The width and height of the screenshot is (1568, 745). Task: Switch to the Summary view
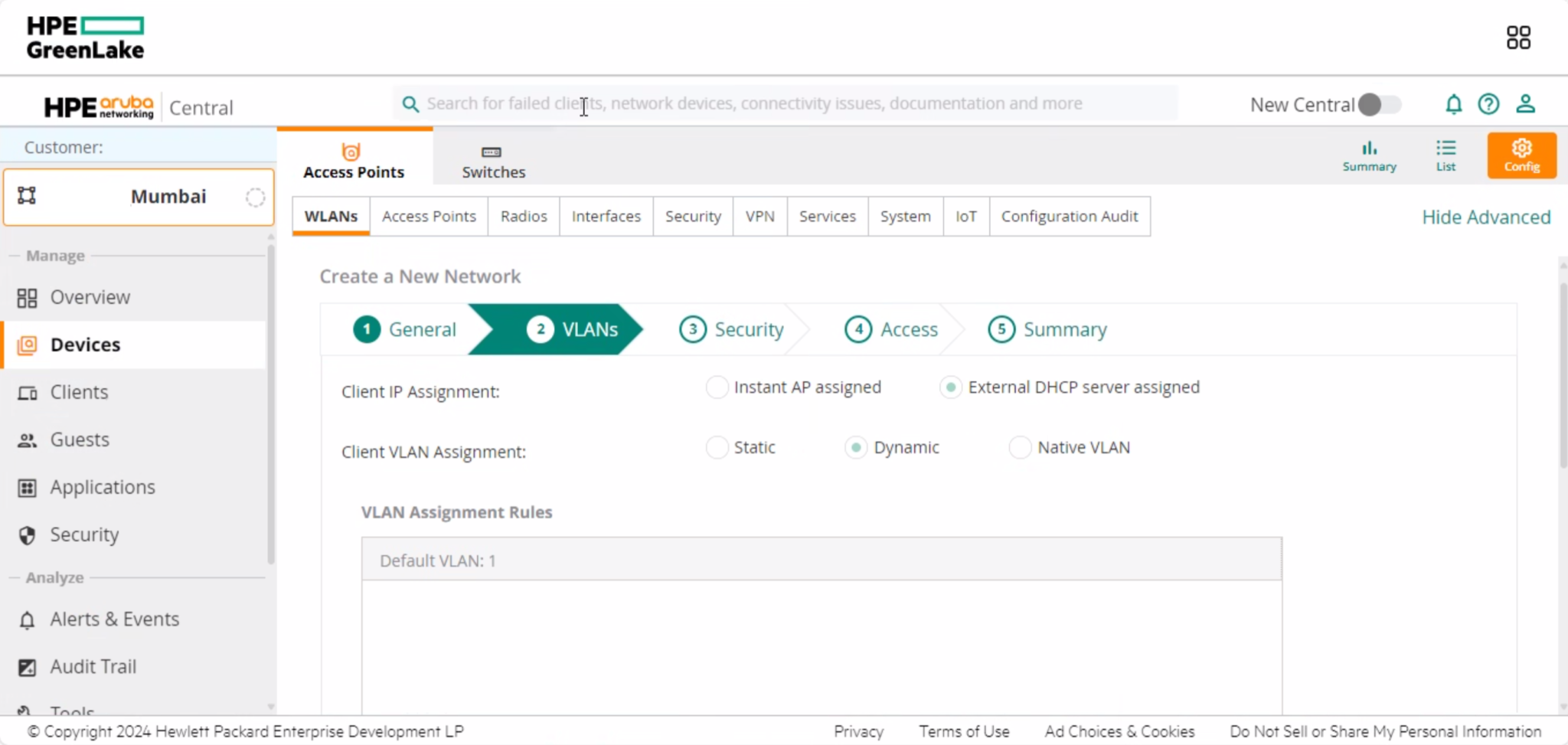tap(1369, 155)
